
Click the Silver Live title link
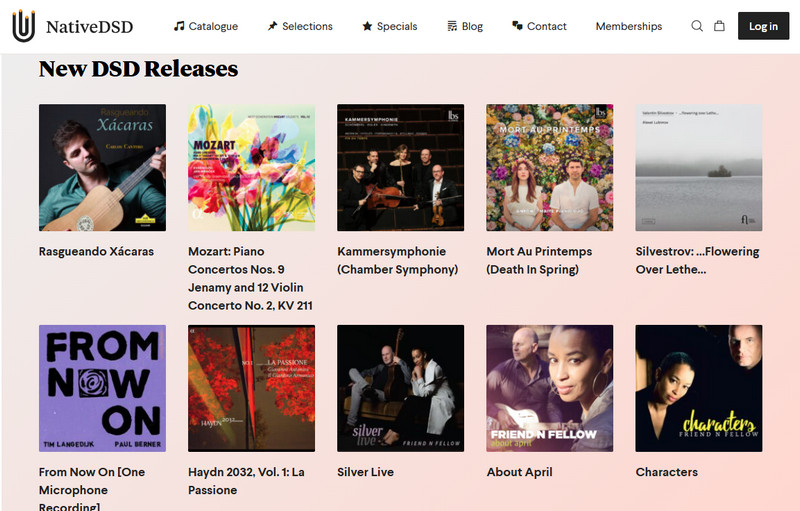tap(365, 472)
